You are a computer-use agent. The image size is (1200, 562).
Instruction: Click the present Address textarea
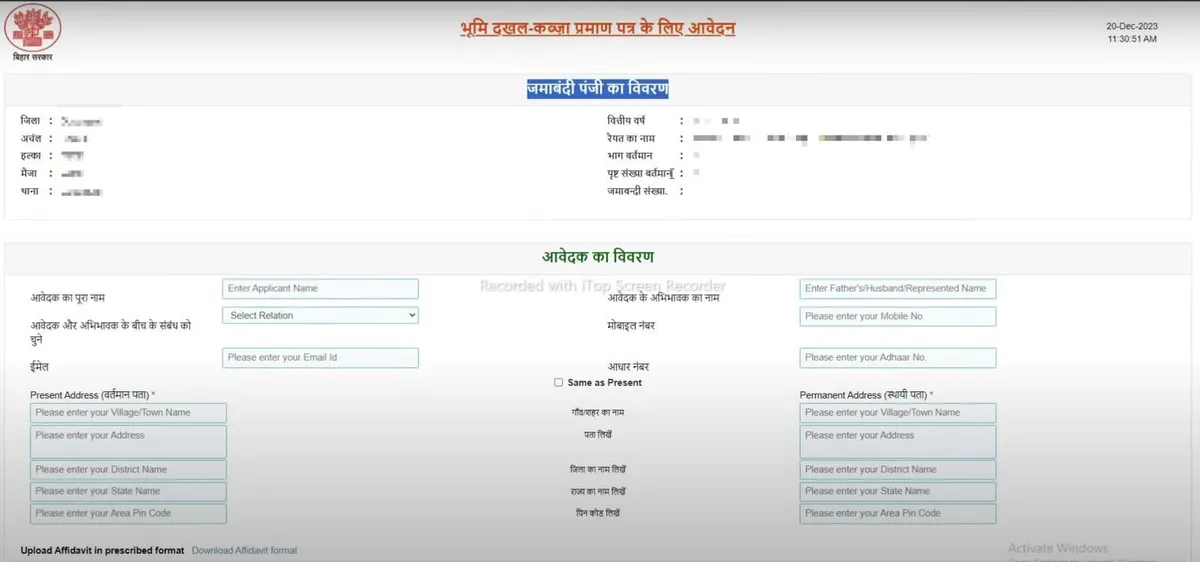click(x=128, y=441)
